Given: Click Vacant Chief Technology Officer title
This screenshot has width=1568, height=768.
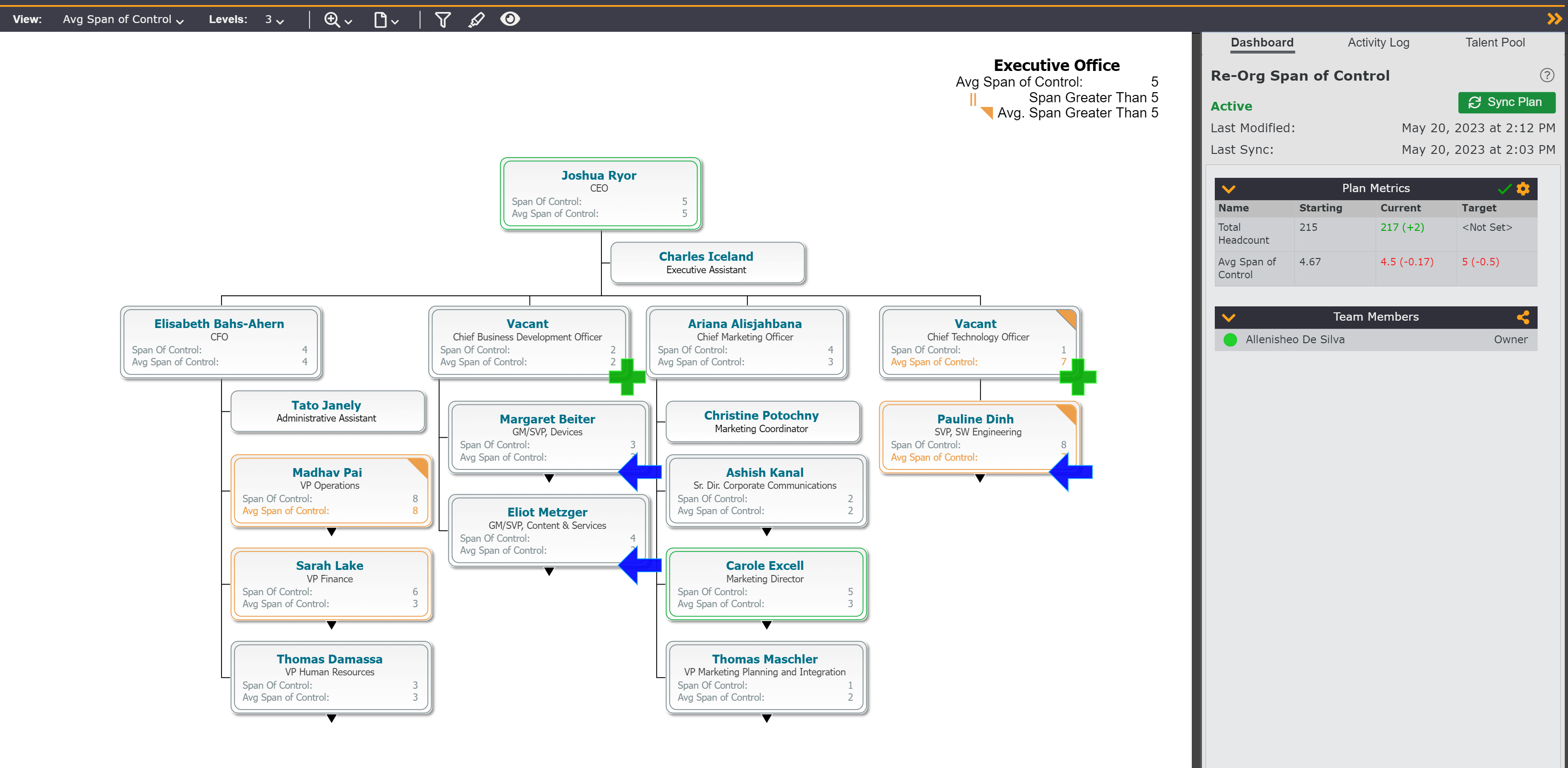Looking at the screenshot, I should coord(978,337).
